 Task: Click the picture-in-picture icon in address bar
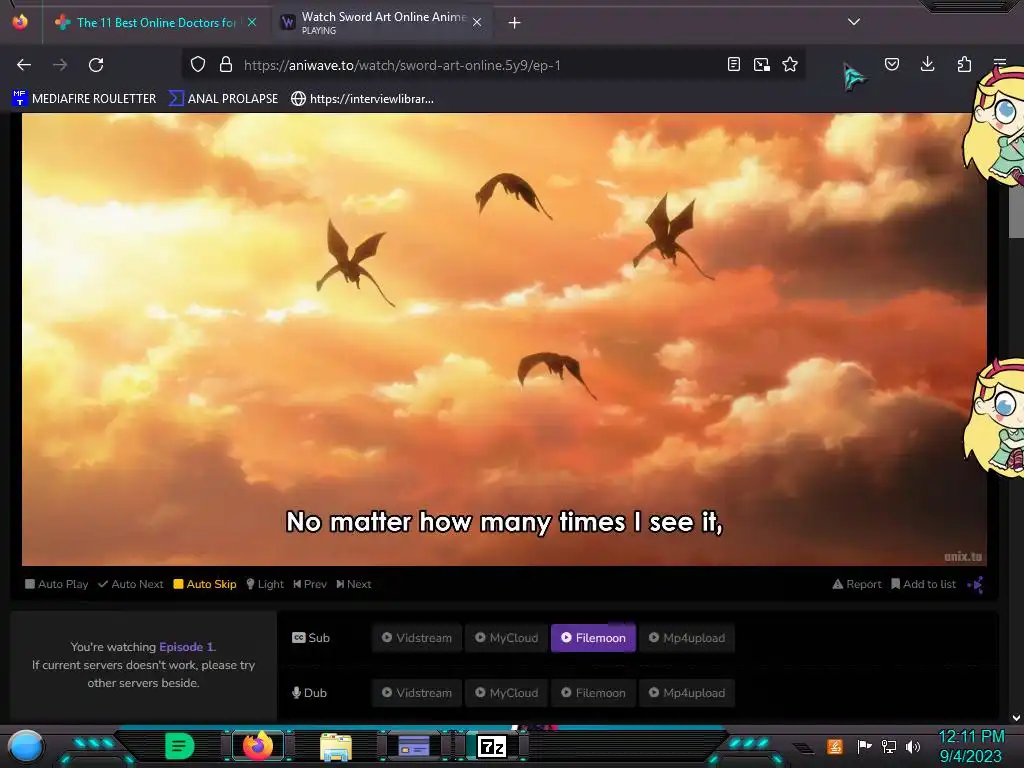[761, 64]
